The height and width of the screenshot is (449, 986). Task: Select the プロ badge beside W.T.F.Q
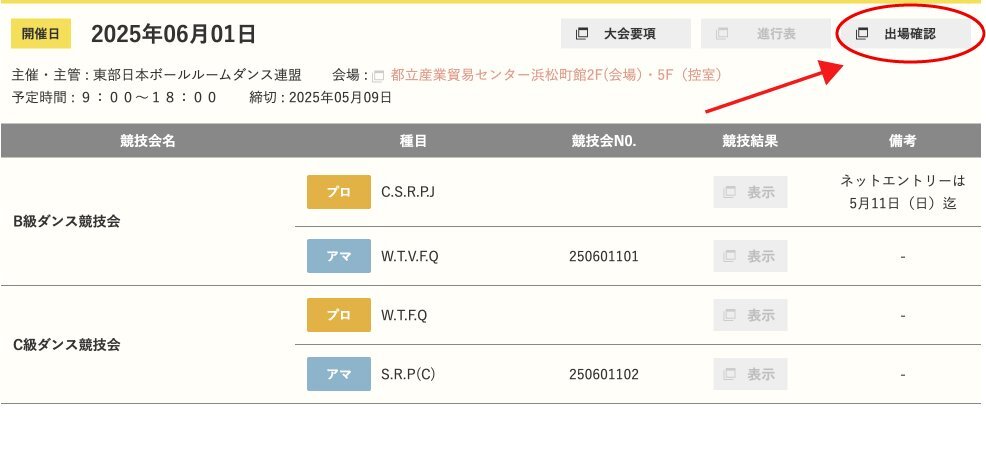click(x=339, y=315)
